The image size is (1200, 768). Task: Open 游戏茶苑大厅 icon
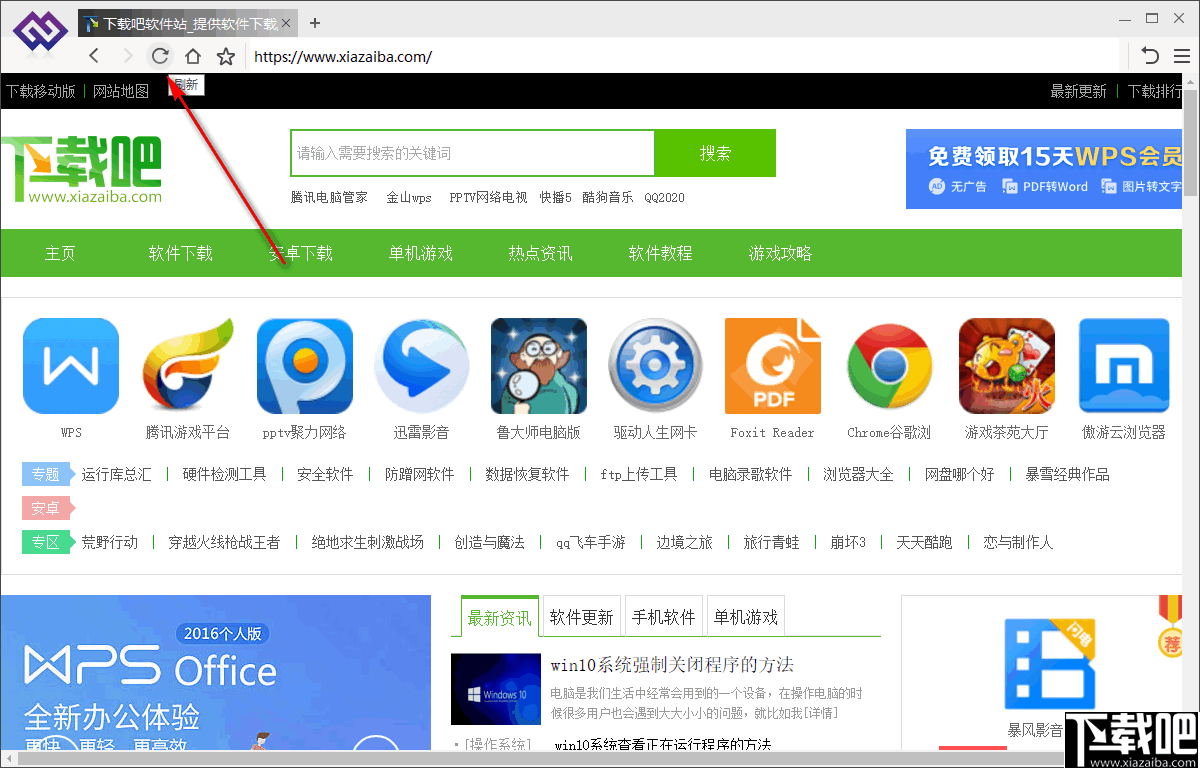pyautogui.click(x=1007, y=366)
